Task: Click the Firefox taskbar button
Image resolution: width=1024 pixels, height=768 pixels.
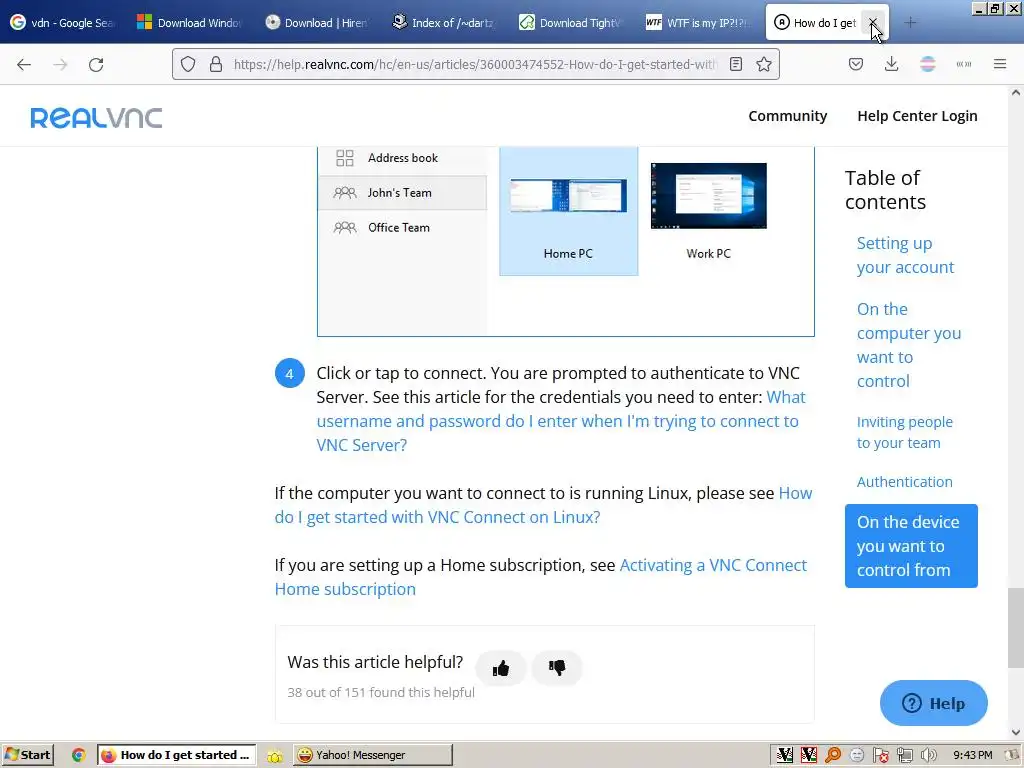Action: (176, 755)
